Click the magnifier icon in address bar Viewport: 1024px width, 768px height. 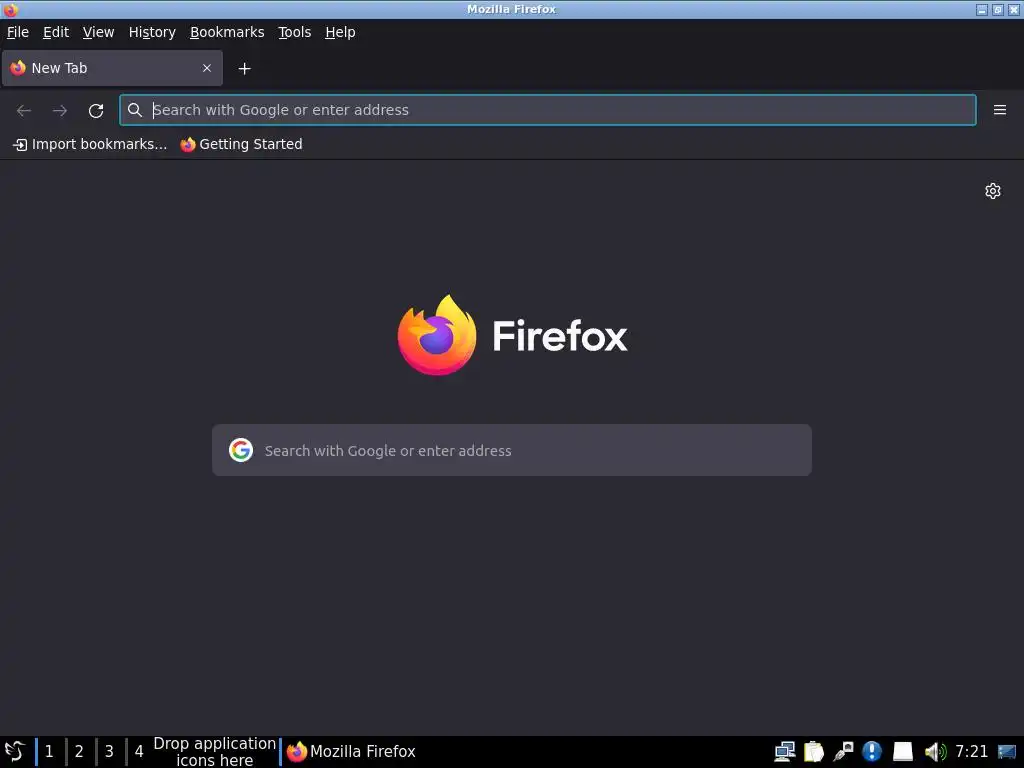pyautogui.click(x=135, y=110)
